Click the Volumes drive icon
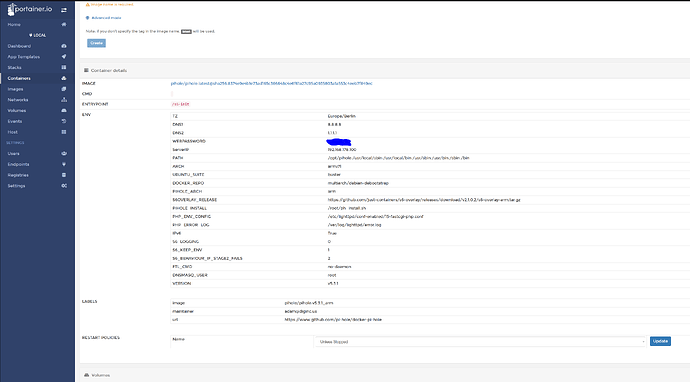Screen dimensions: 690x382 point(64,110)
